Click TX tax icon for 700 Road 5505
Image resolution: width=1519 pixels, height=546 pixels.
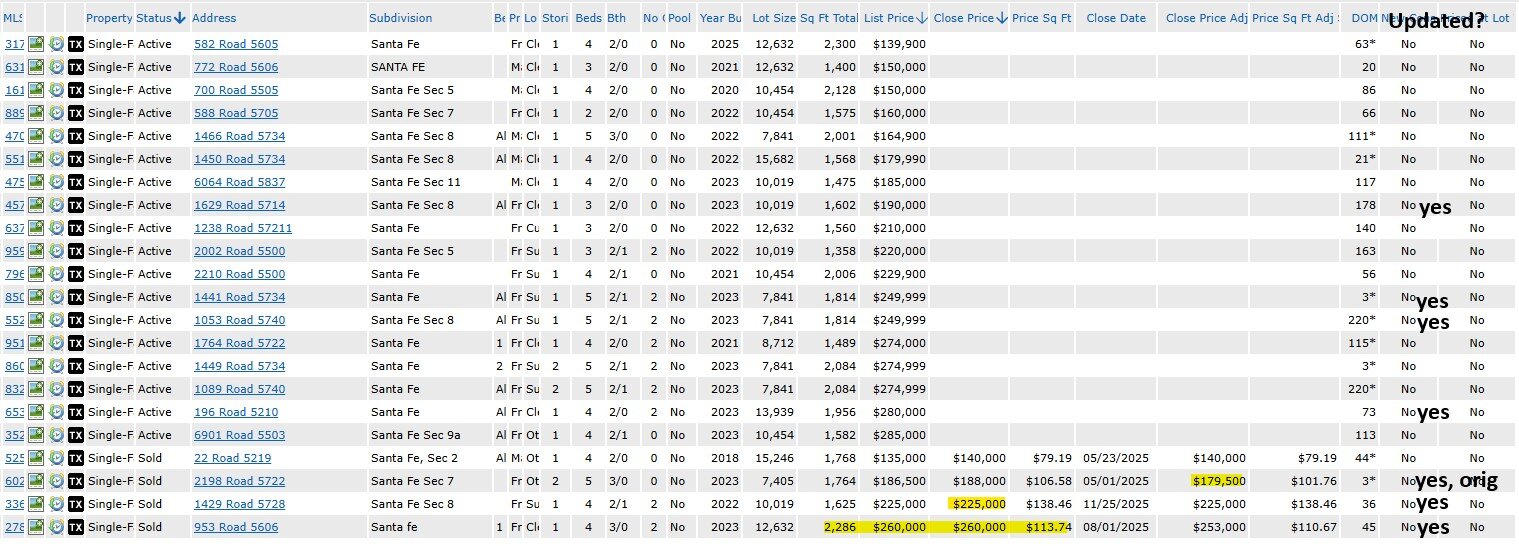(x=75, y=90)
